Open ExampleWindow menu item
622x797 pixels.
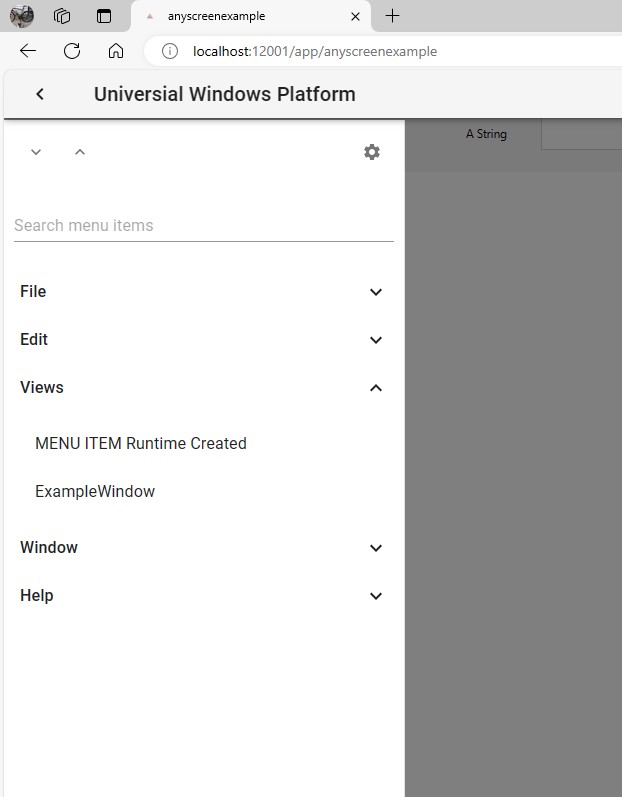pyautogui.click(x=95, y=491)
